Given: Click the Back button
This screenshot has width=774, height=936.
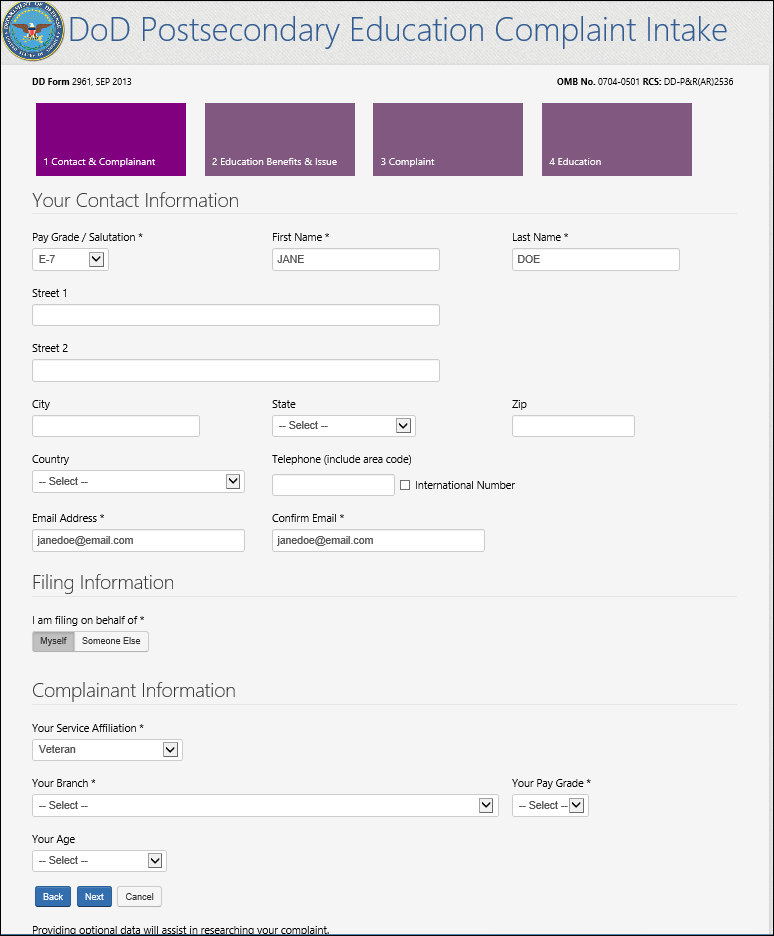Looking at the screenshot, I should click(x=53, y=896).
